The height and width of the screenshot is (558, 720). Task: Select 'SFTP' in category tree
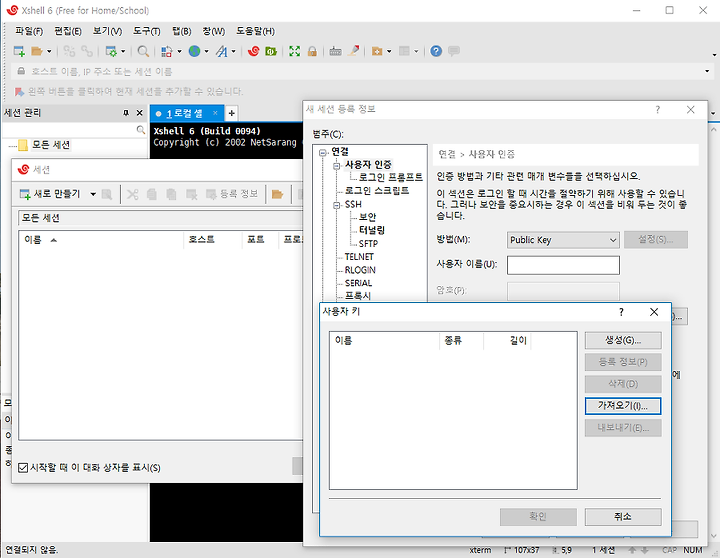pyautogui.click(x=368, y=243)
